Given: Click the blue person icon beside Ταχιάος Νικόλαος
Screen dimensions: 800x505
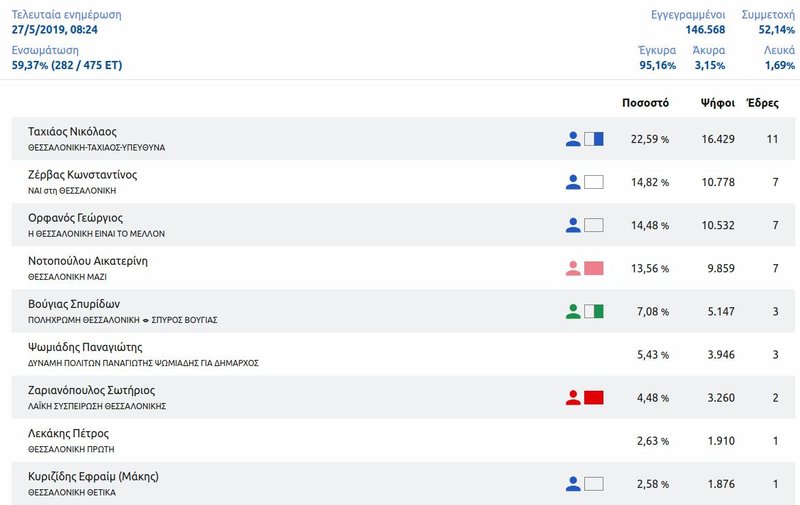Looking at the screenshot, I should pos(573,139).
